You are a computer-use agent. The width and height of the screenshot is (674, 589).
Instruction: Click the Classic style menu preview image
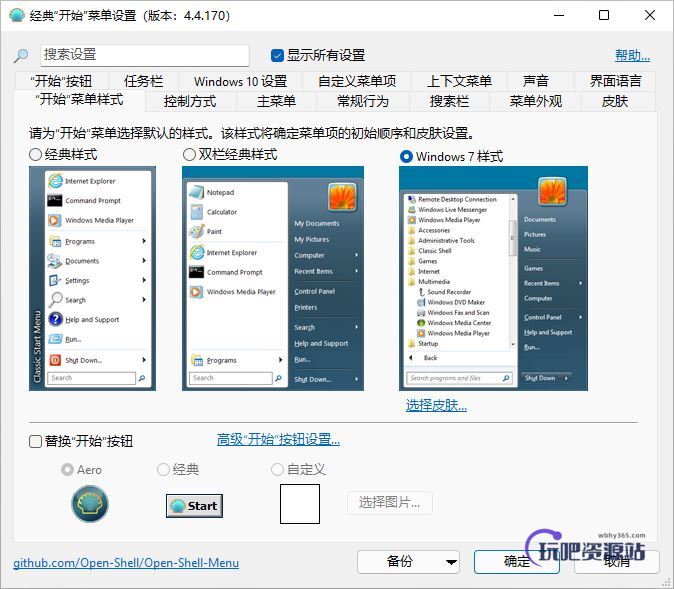pyautogui.click(x=92, y=279)
